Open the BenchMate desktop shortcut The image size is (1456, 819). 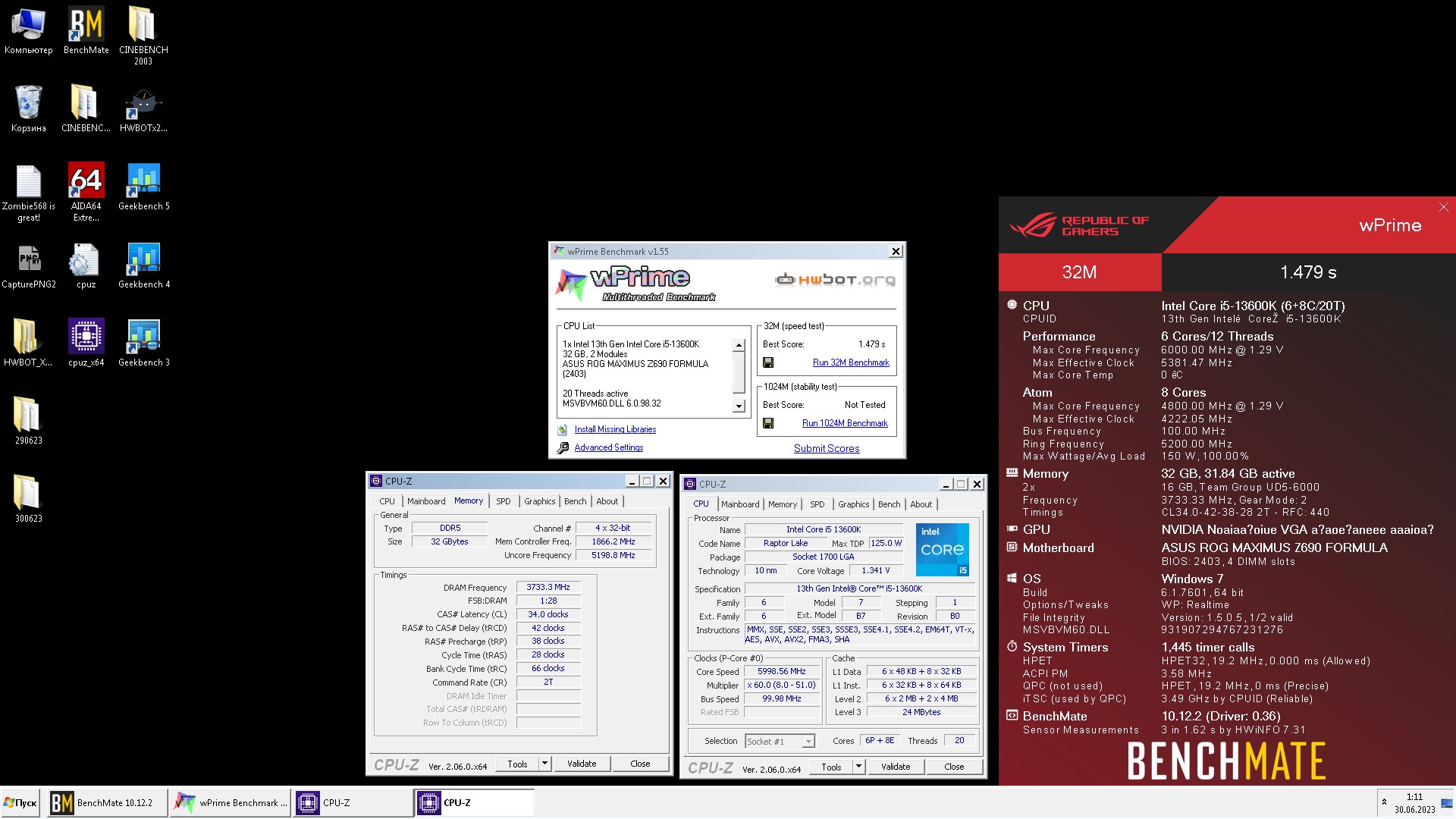pos(86,30)
